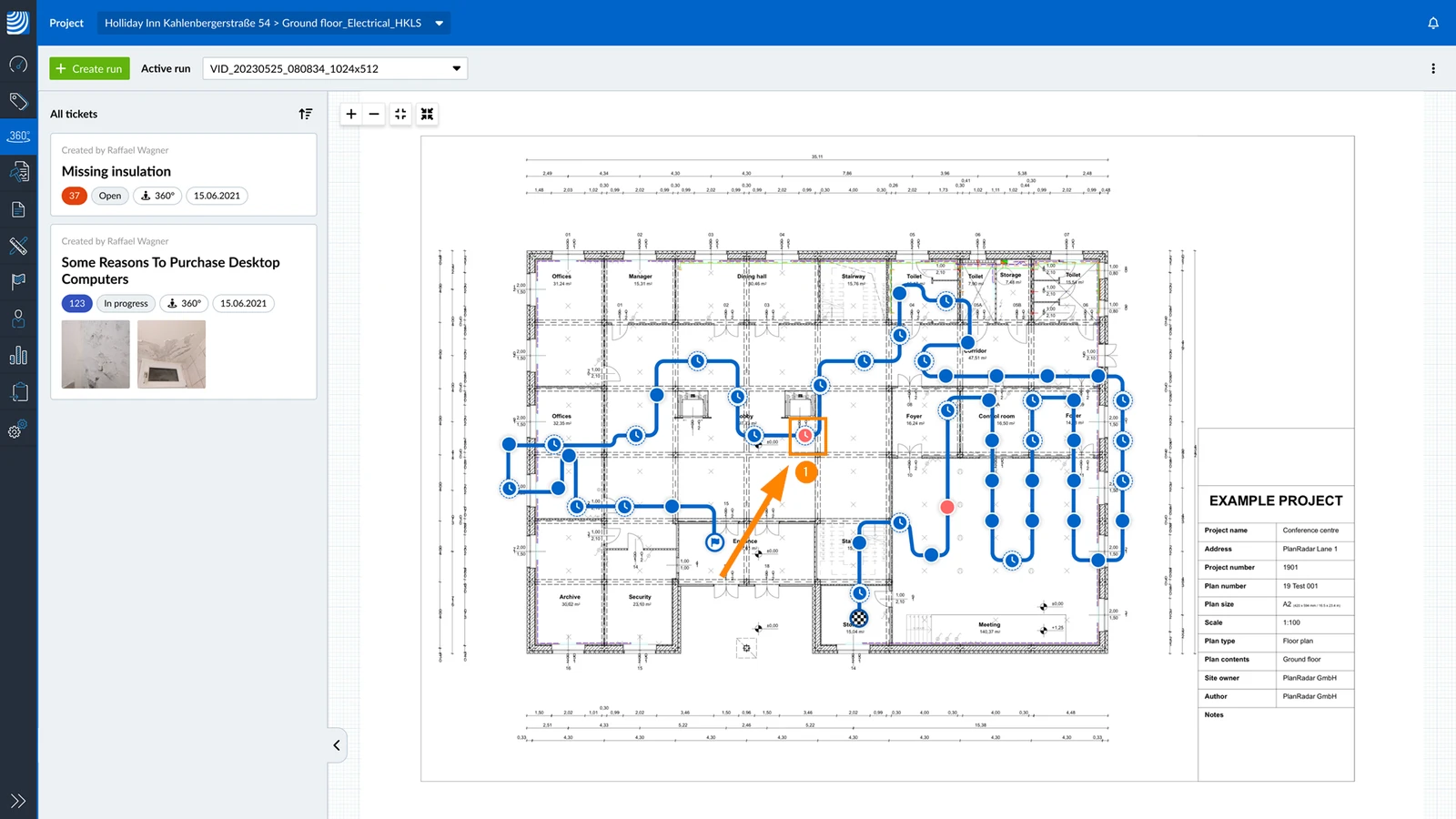The width and height of the screenshot is (1456, 819).
Task: Select the 360° sidebar icon
Action: point(18,136)
